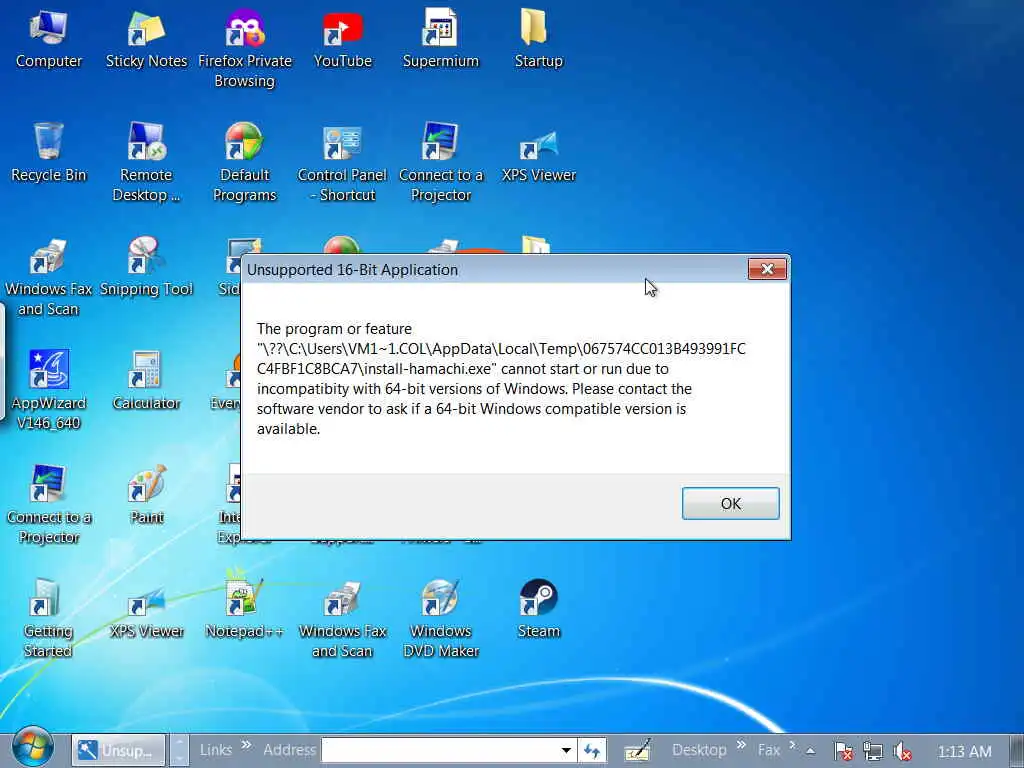1024x768 pixels.
Task: Show hidden notification area icons
Action: pos(810,751)
